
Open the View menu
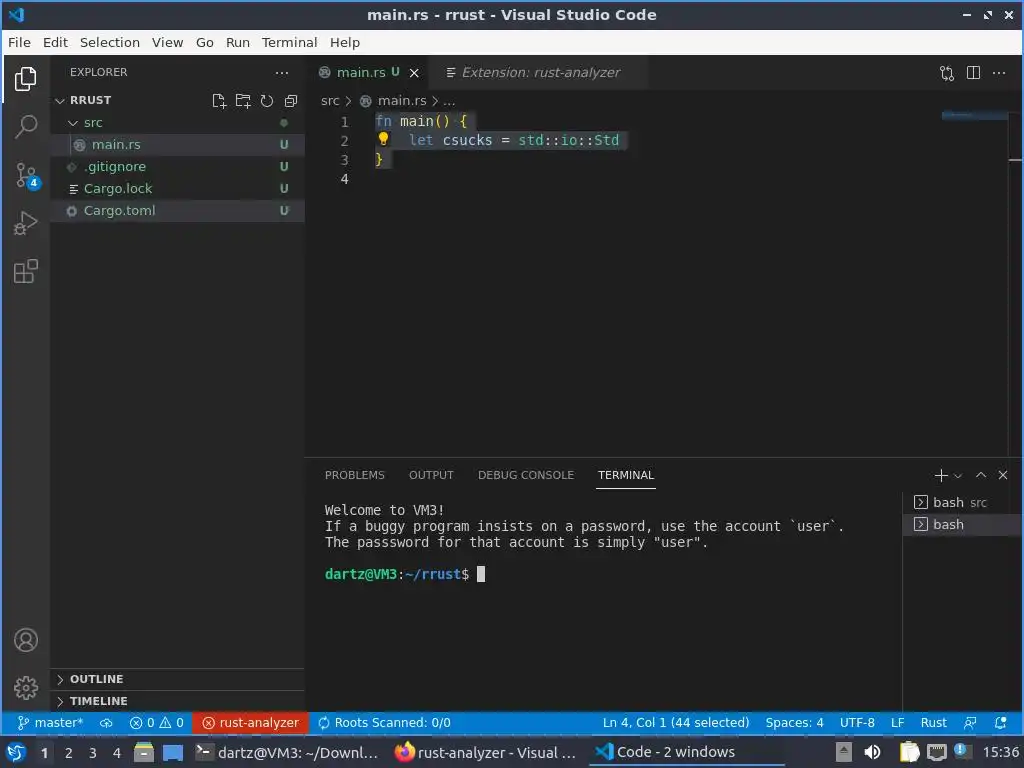tap(168, 42)
